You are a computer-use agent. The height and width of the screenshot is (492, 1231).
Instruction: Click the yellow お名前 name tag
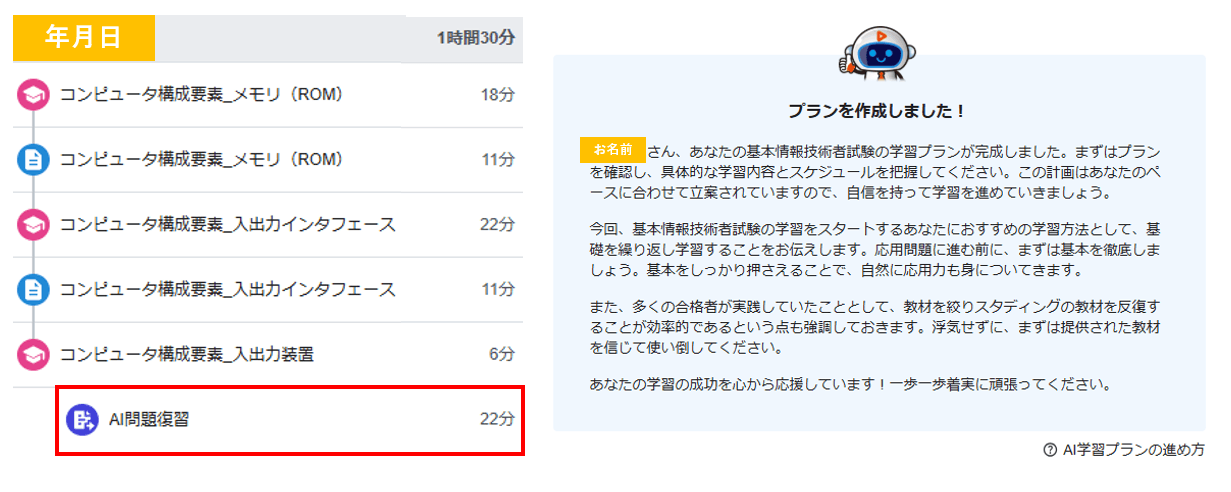(x=612, y=150)
